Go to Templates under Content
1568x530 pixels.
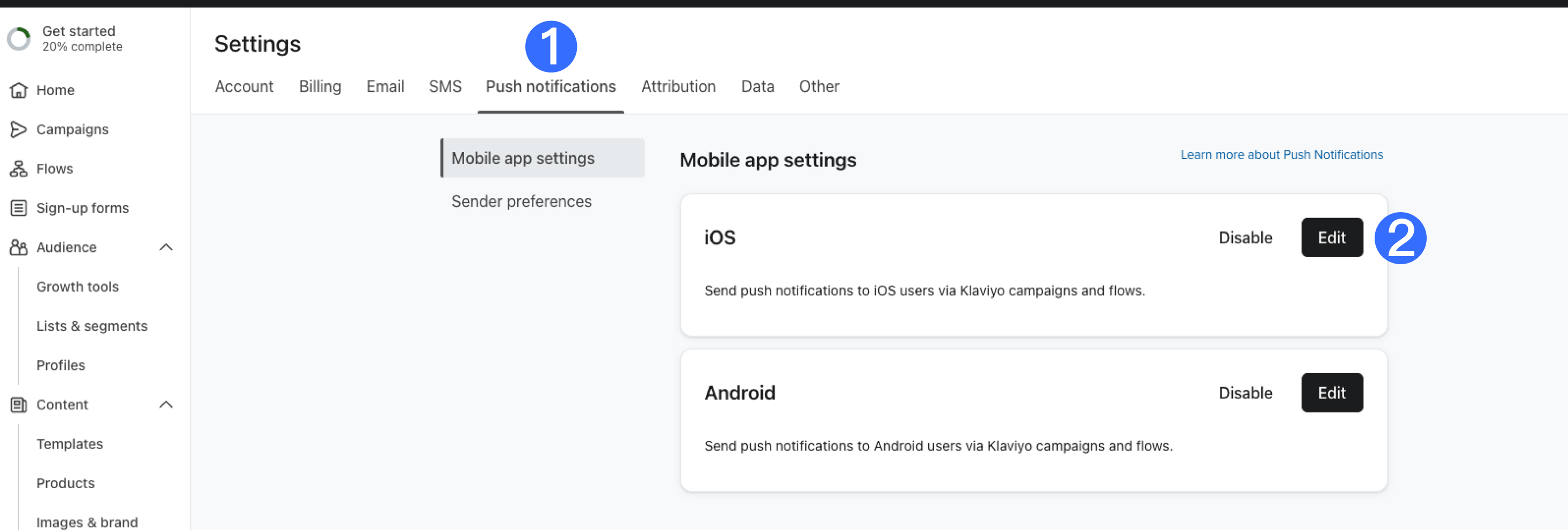point(69,444)
